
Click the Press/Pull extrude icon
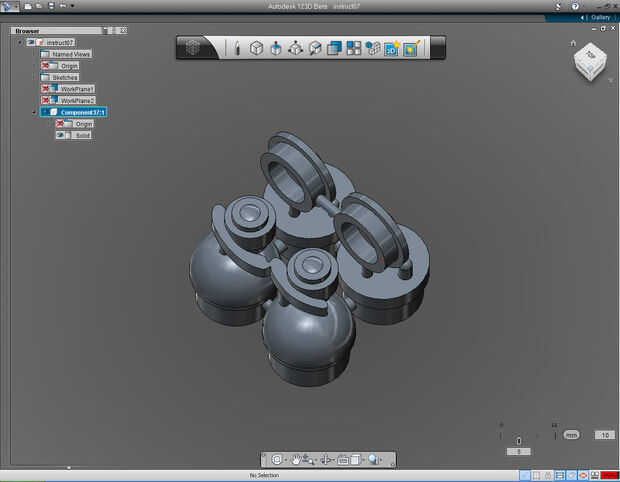276,48
